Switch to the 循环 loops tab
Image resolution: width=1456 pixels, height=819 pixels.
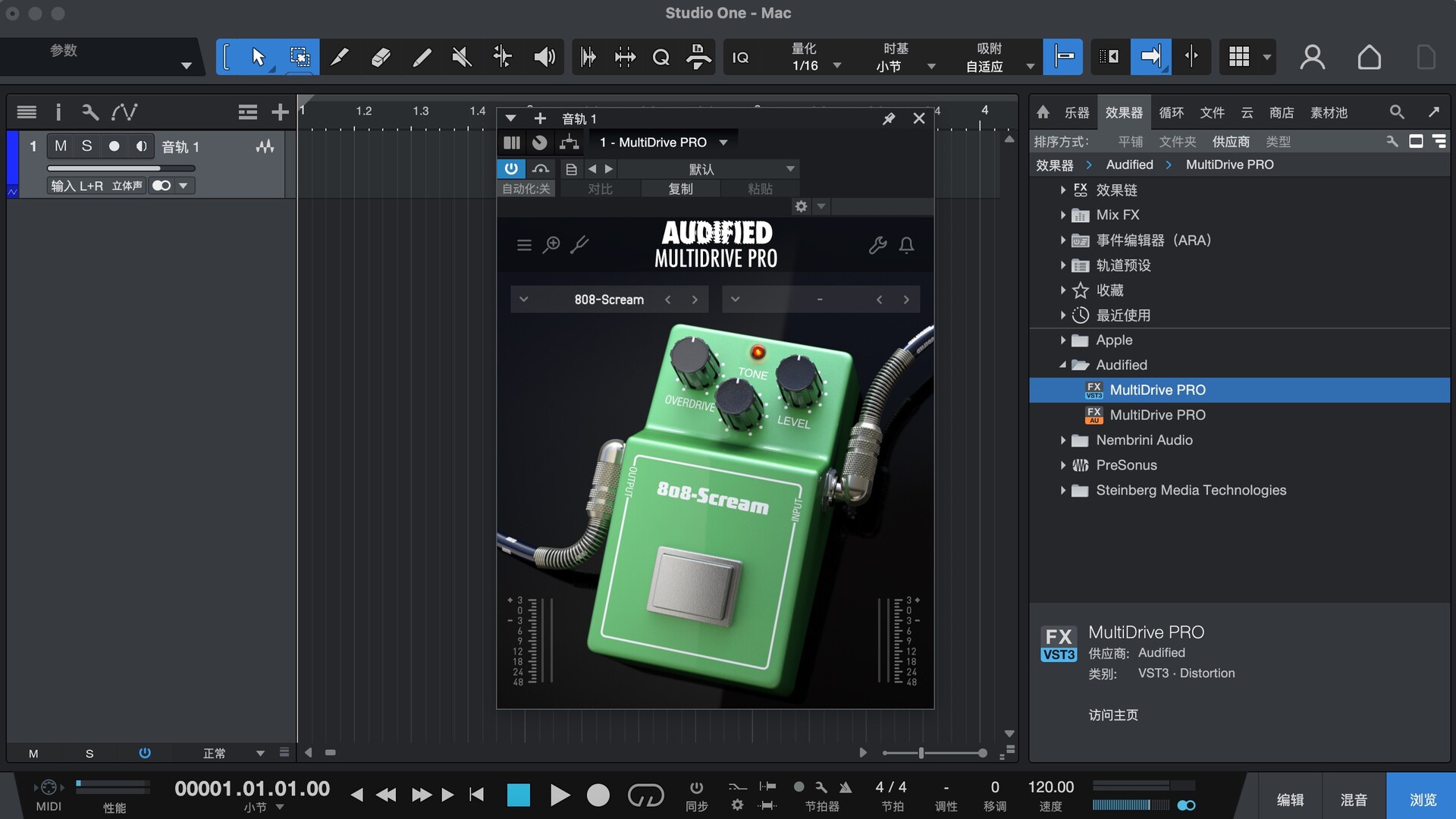(x=1171, y=113)
